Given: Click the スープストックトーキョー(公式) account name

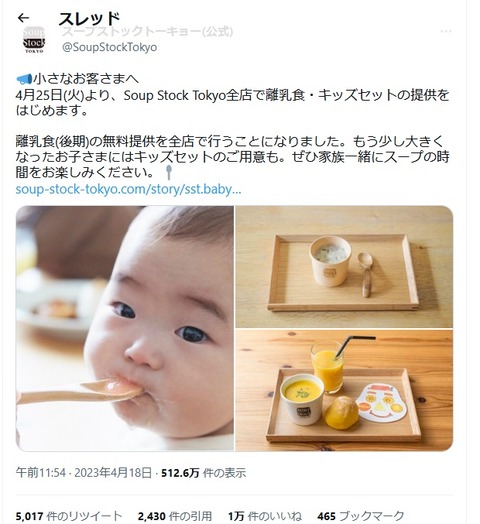Looking at the screenshot, I should tap(147, 31).
